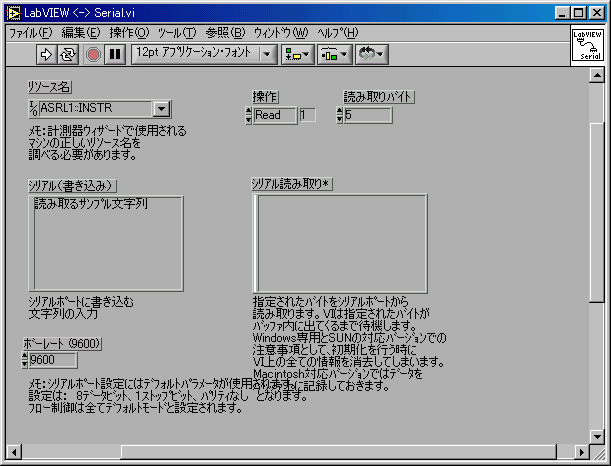The width and height of the screenshot is (611, 466).
Task: Click the vertical scrollbar thumb
Action: coord(597,212)
